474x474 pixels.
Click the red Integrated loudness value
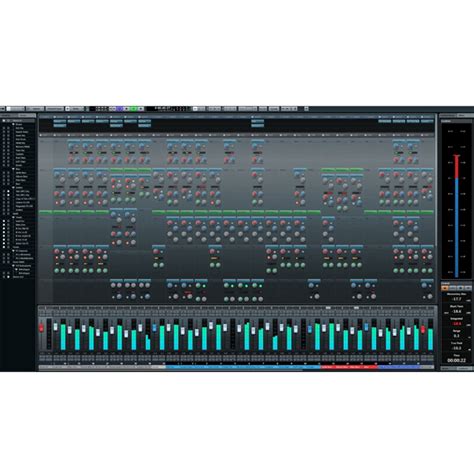tap(456, 324)
